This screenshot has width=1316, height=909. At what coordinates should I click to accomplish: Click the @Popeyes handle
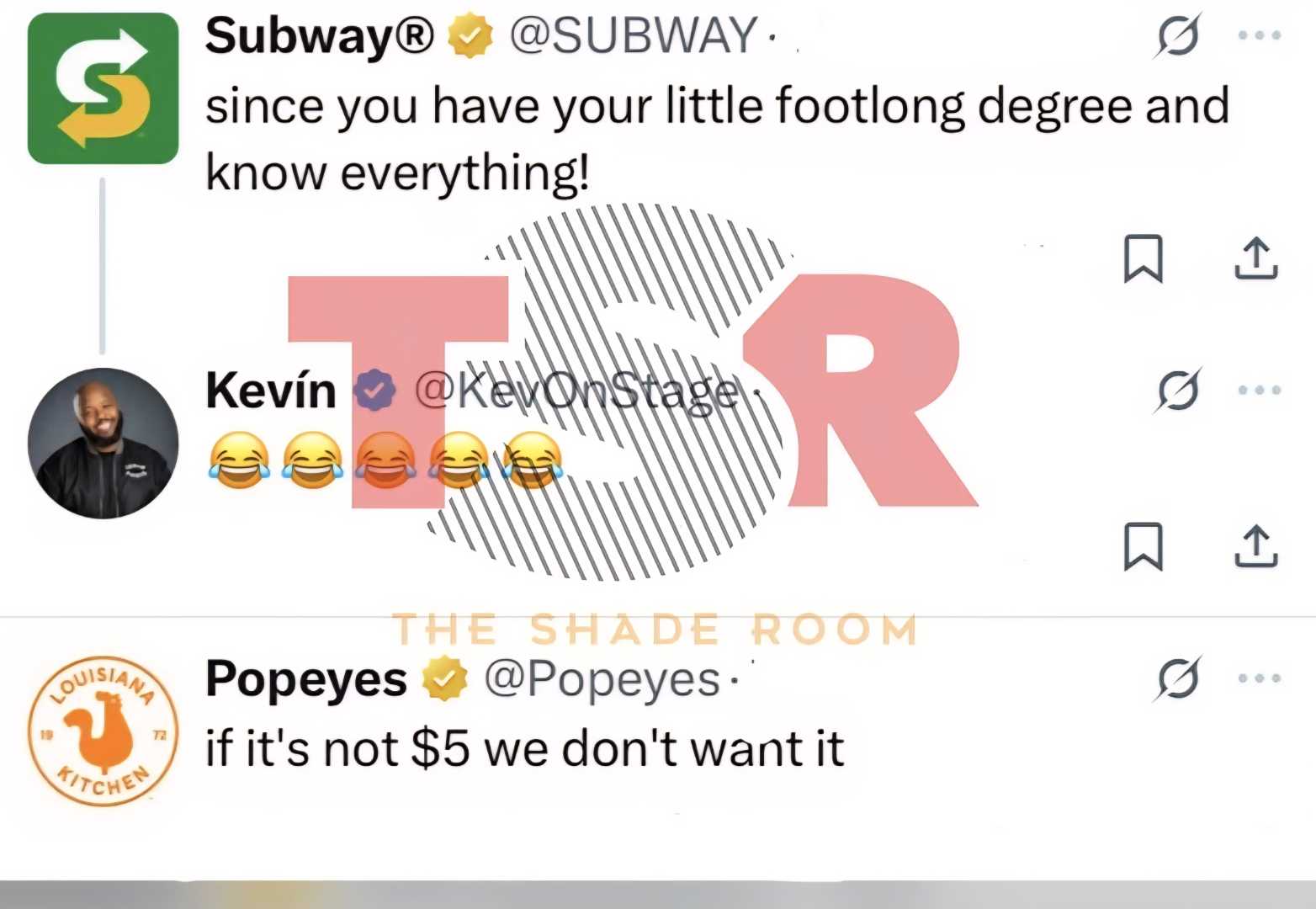click(x=602, y=680)
